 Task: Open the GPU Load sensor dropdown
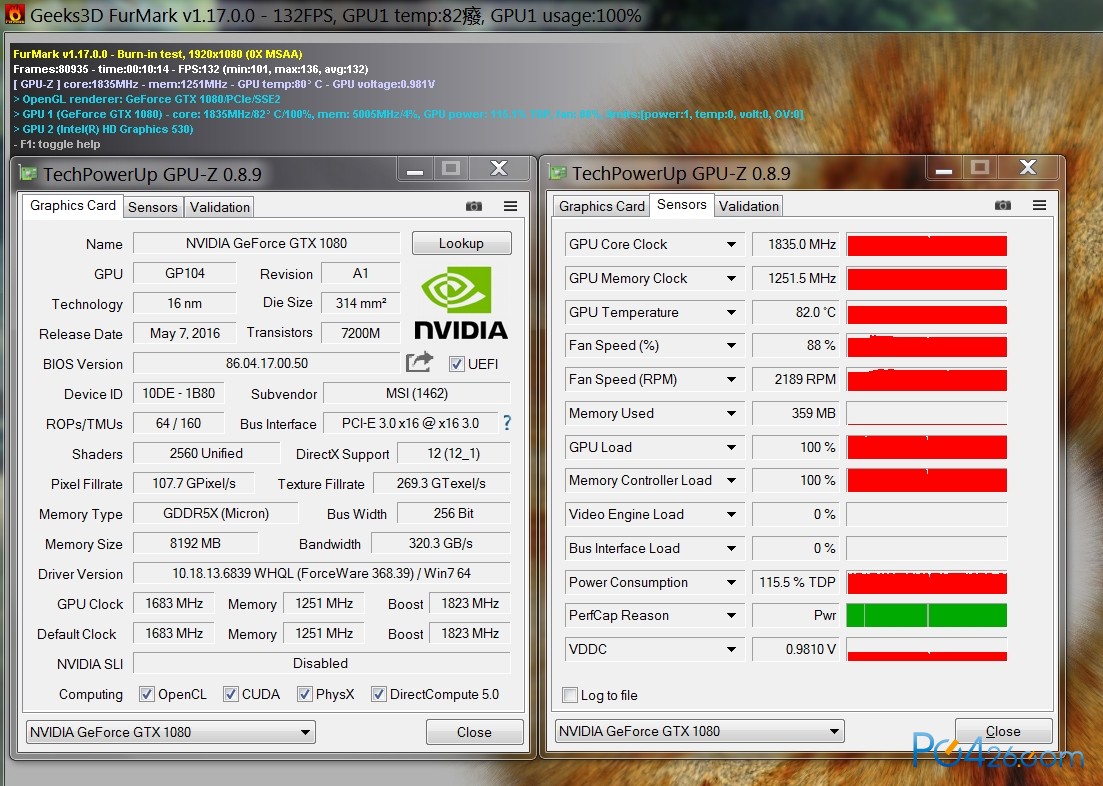(x=732, y=447)
